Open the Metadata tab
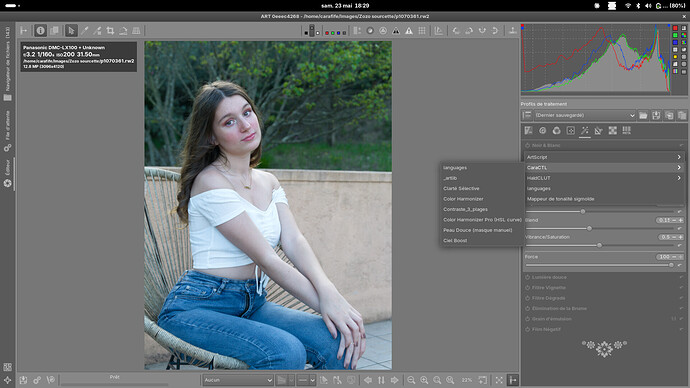This screenshot has width=690, height=388. point(627,130)
